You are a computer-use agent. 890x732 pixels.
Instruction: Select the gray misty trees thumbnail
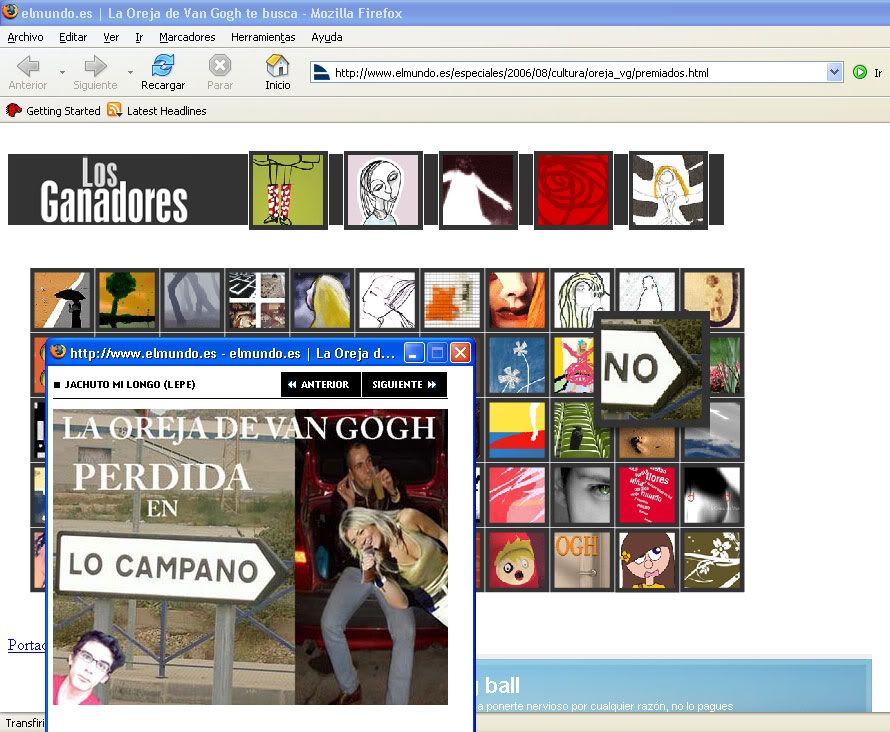click(192, 300)
